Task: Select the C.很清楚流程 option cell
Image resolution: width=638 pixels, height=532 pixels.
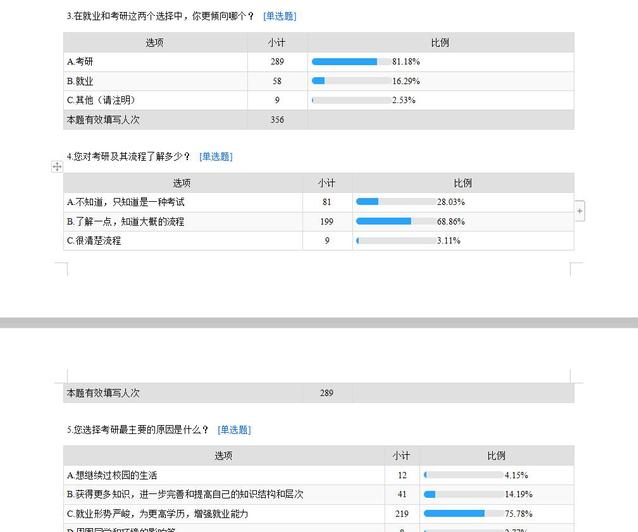Action: pyautogui.click(x=182, y=241)
